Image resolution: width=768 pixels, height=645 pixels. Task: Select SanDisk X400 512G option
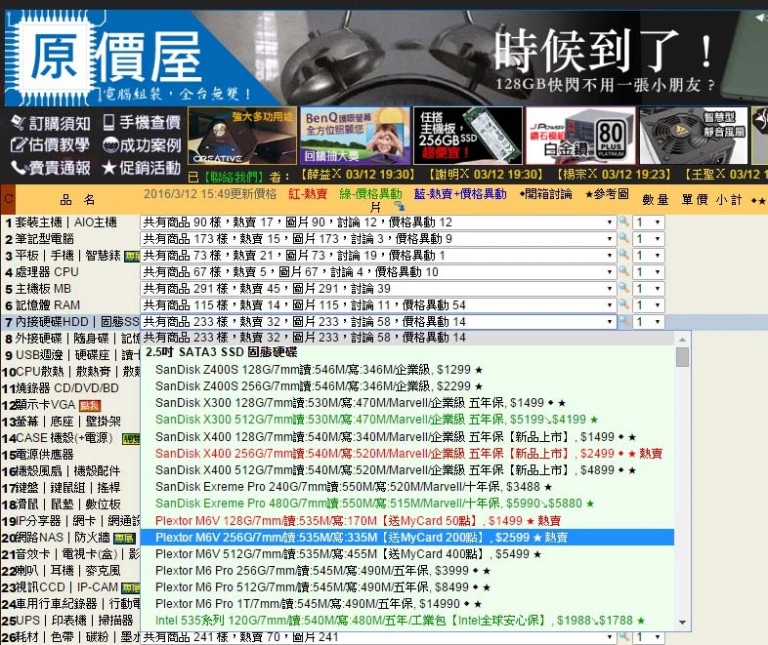click(408, 470)
